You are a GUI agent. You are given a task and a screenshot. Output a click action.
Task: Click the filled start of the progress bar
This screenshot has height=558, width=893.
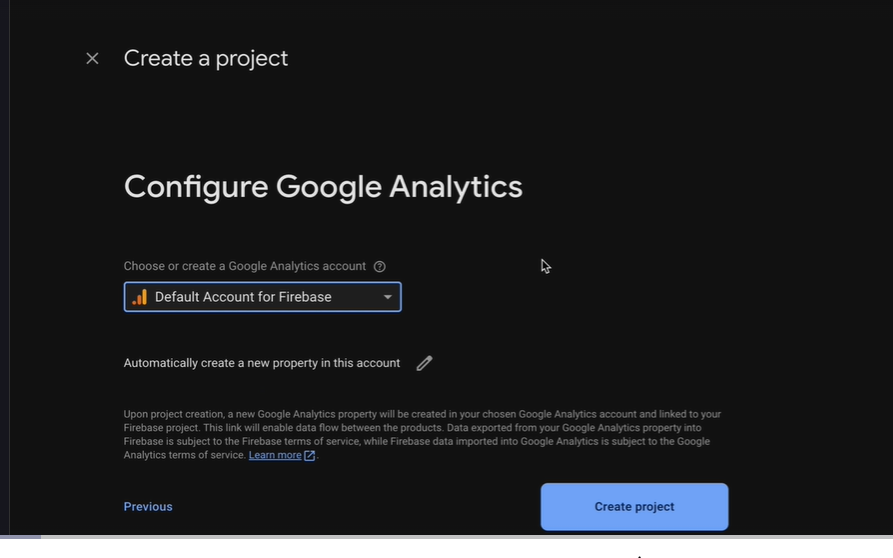click(x=21, y=536)
